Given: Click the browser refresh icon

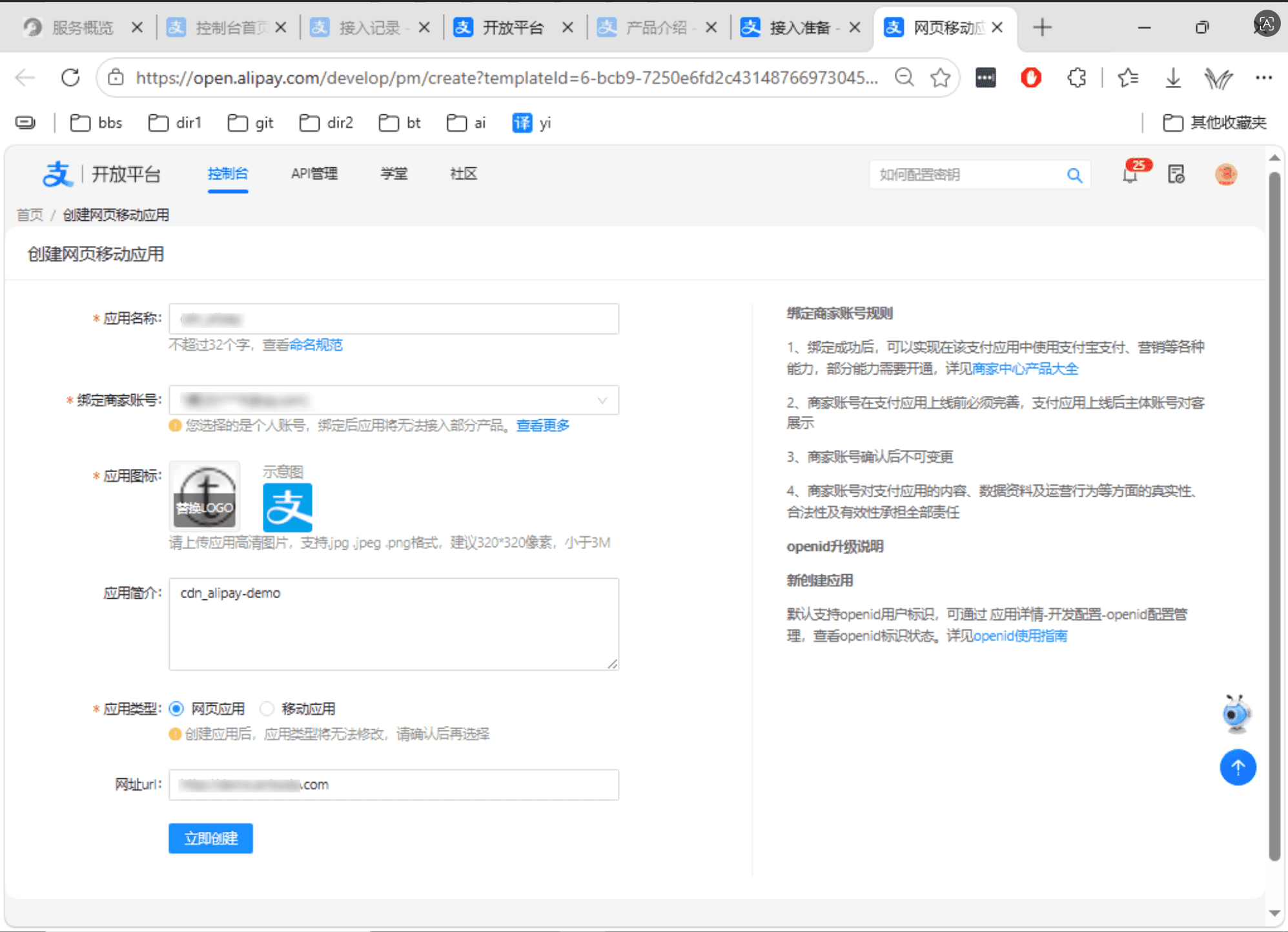Looking at the screenshot, I should 70,78.
